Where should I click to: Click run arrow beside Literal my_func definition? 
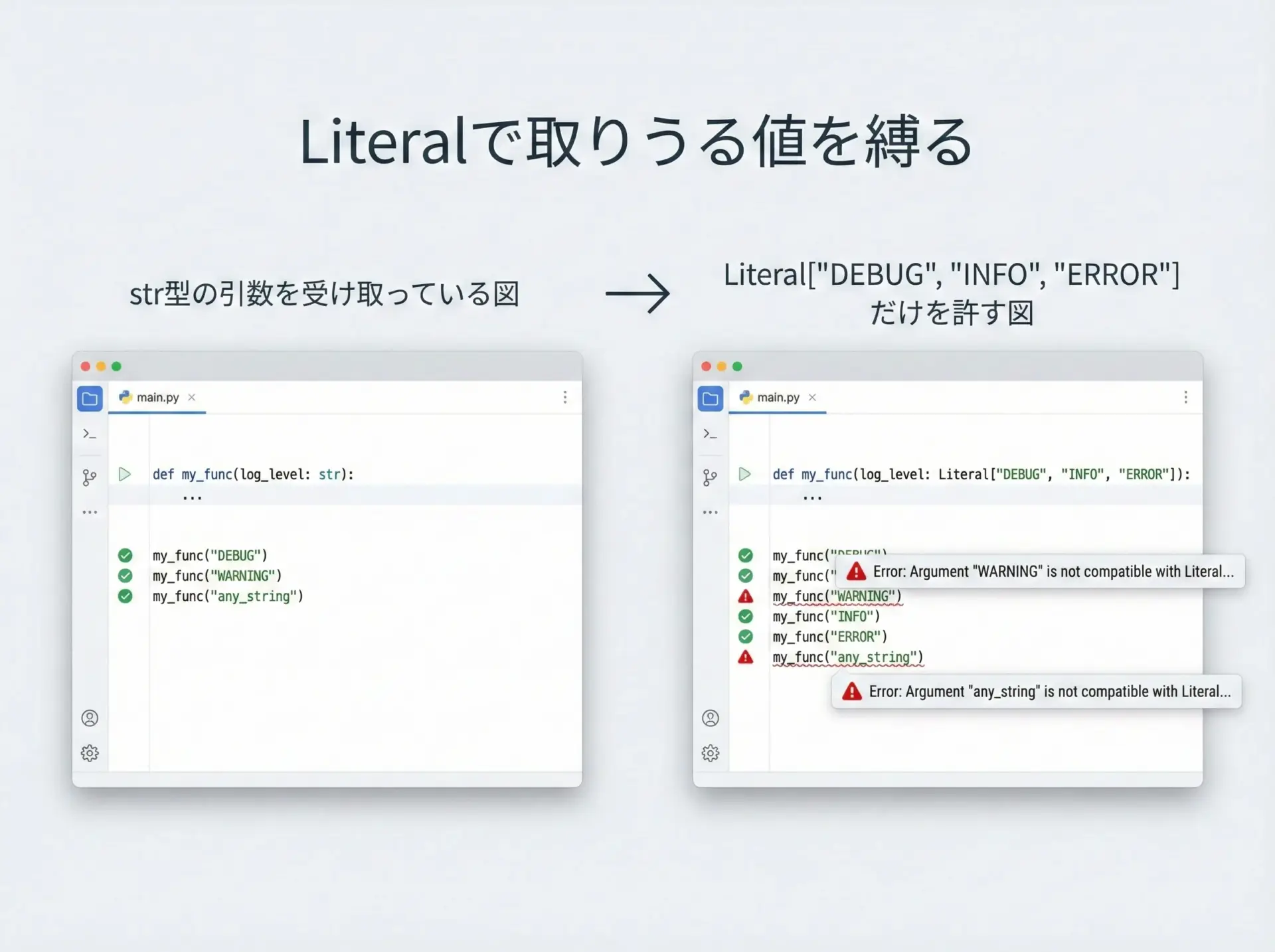pyautogui.click(x=745, y=474)
